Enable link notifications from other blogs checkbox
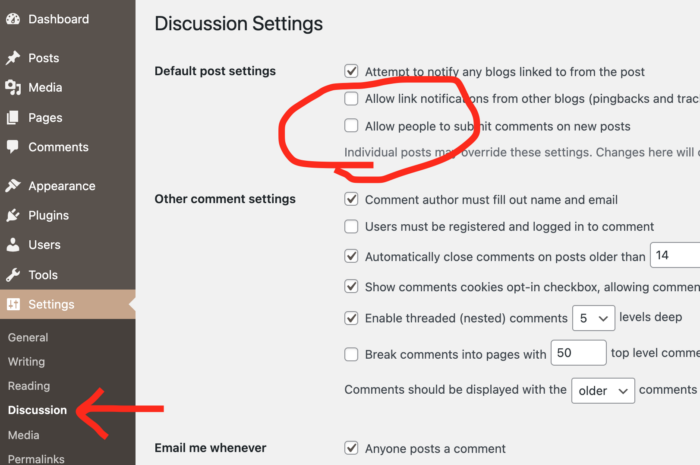The width and height of the screenshot is (700, 465). [x=351, y=99]
